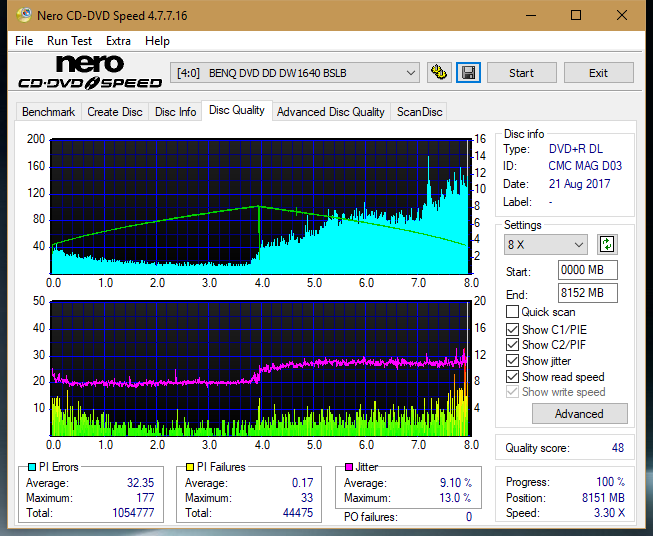
Task: Click the grayed Show write speed checkbox
Action: 512,392
